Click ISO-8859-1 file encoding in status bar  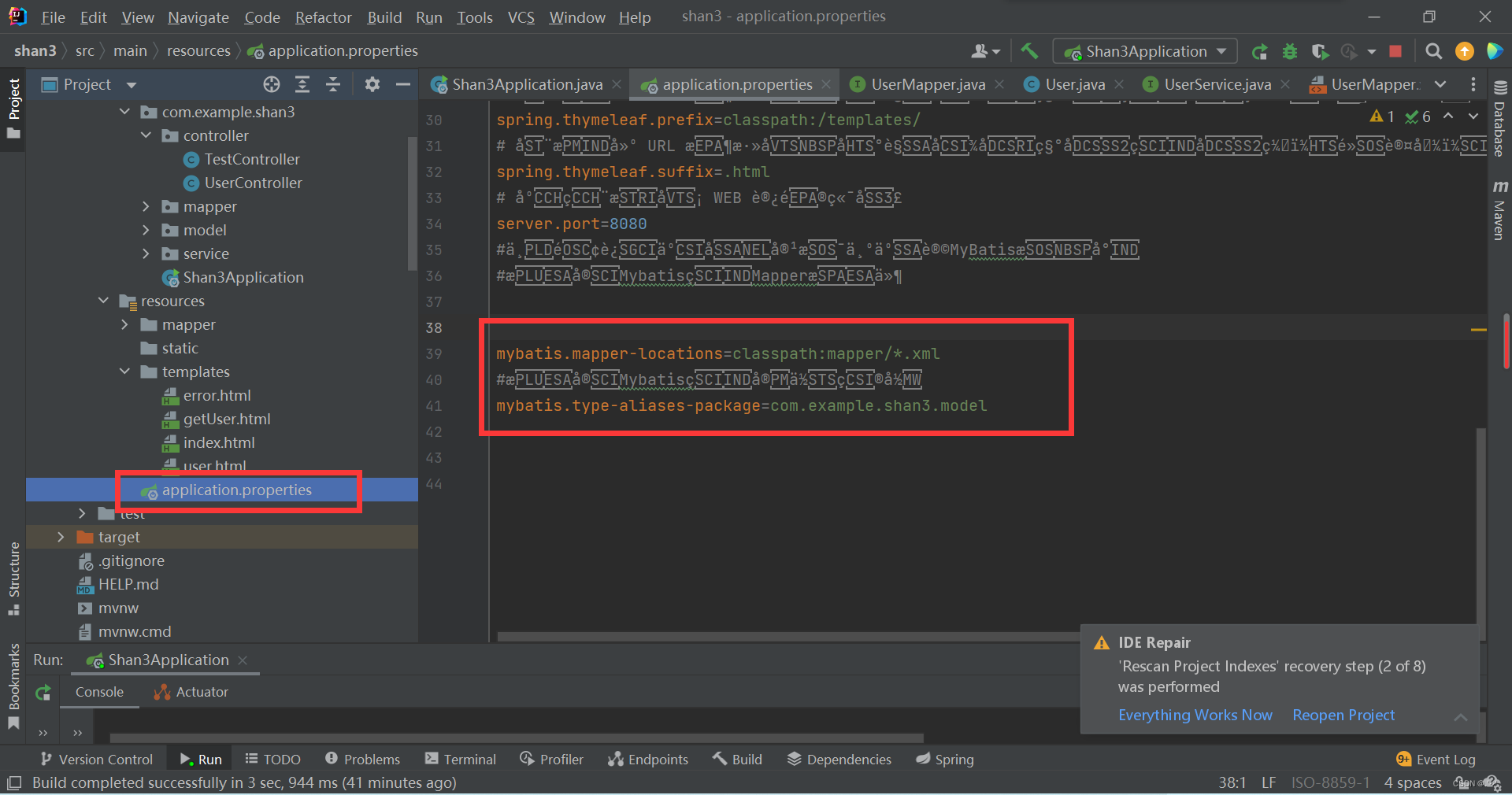click(1330, 782)
